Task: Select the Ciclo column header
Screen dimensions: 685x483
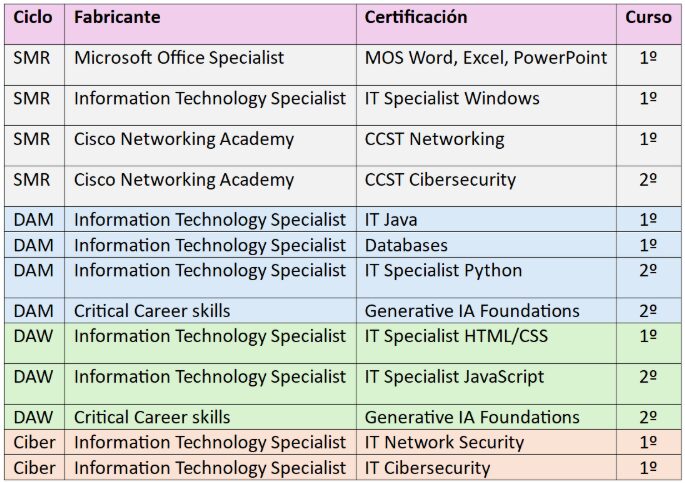Action: pyautogui.click(x=35, y=24)
